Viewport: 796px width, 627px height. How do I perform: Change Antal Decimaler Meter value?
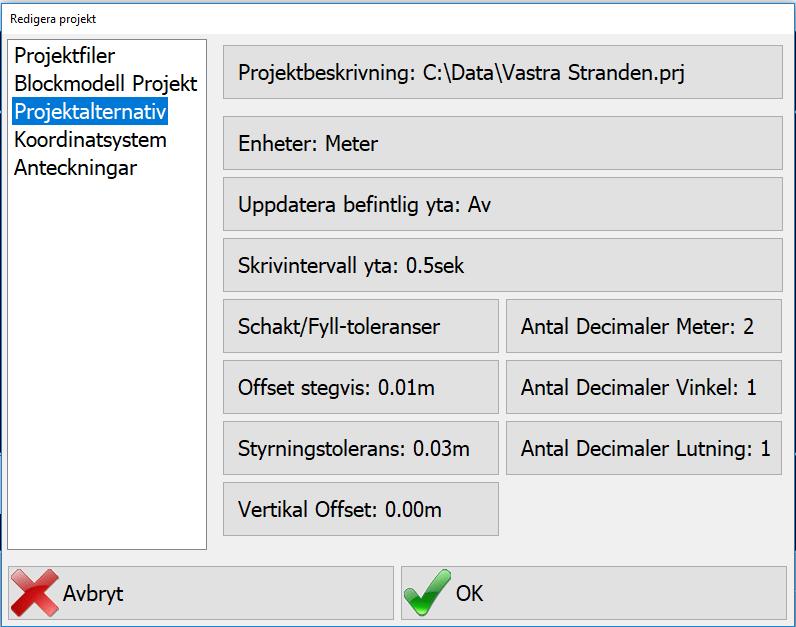644,326
